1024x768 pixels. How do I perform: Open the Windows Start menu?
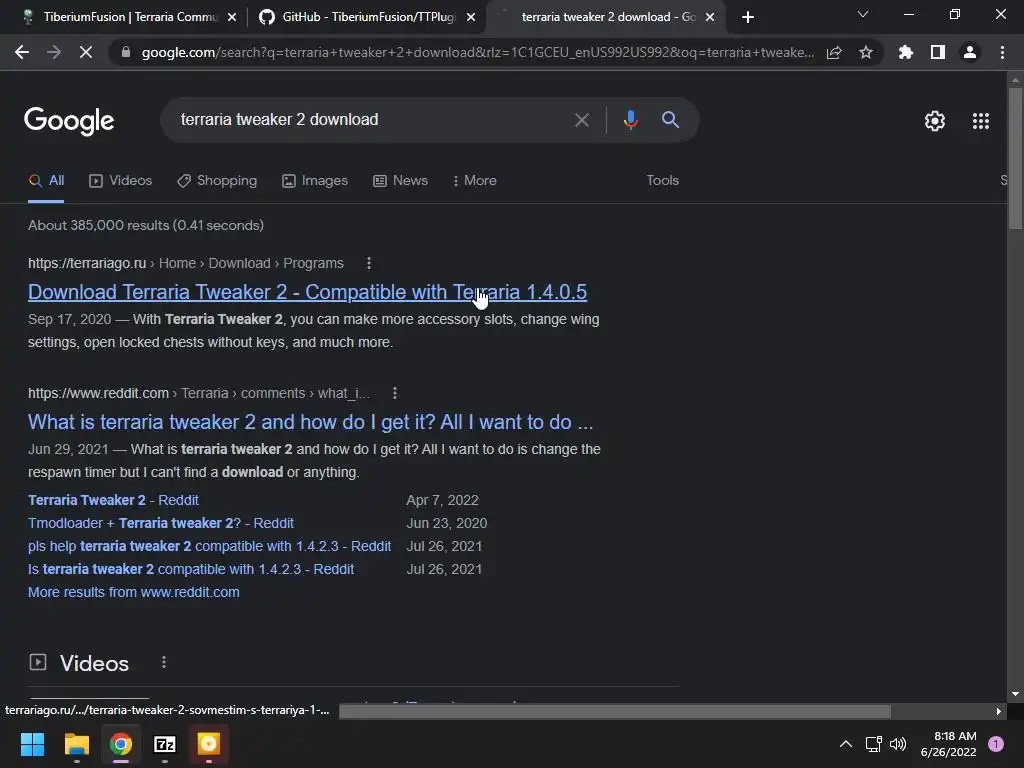pyautogui.click(x=32, y=744)
